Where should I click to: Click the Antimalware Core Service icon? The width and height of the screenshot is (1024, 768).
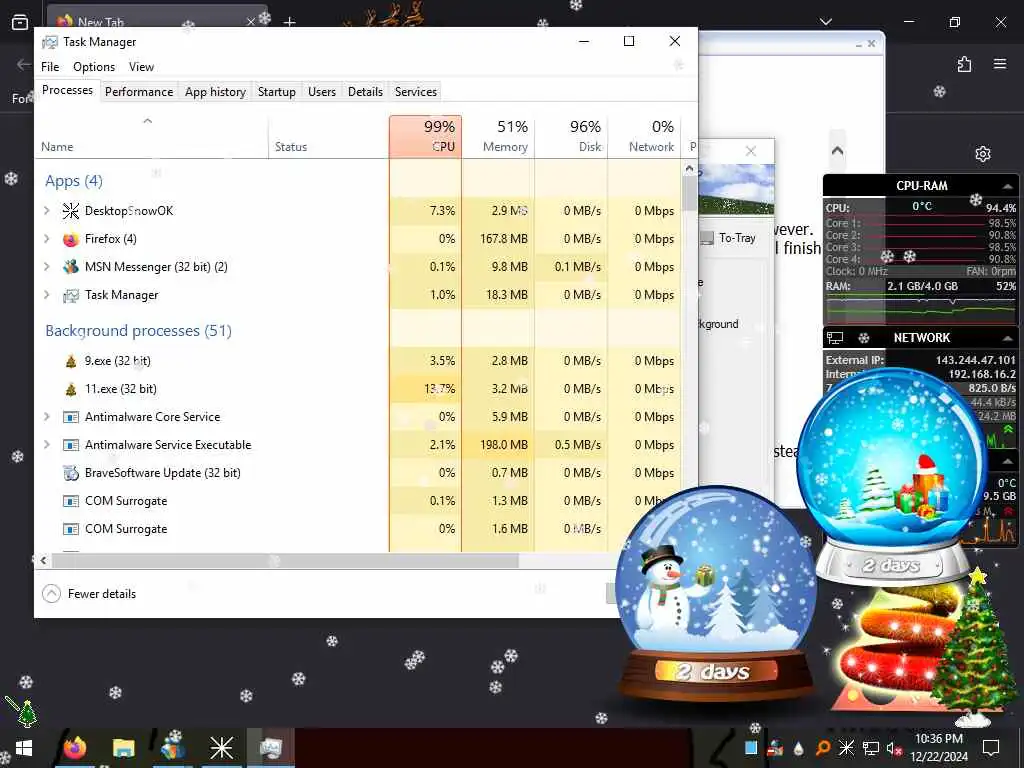[71, 417]
